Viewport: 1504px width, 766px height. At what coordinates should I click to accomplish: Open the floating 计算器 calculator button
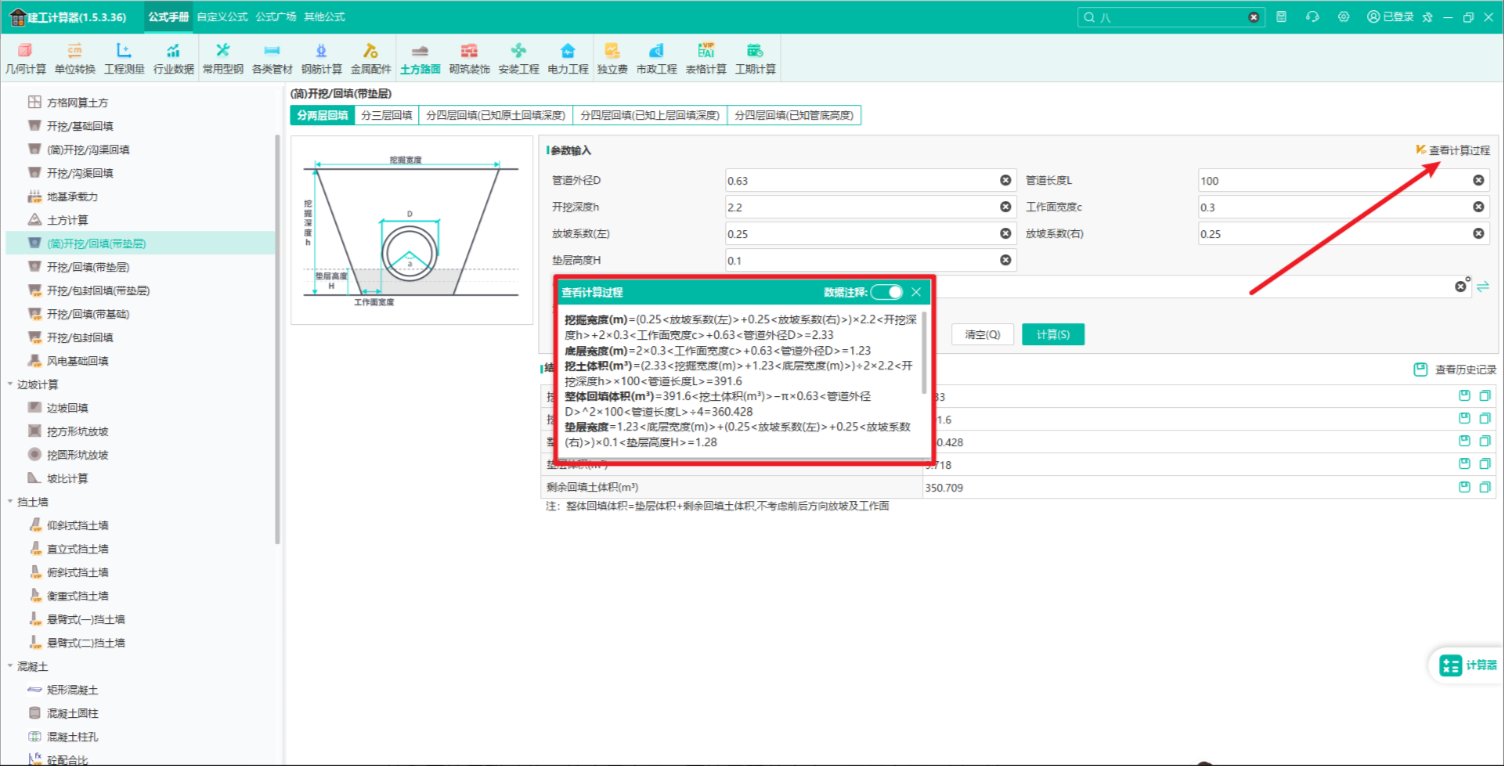click(x=1467, y=666)
